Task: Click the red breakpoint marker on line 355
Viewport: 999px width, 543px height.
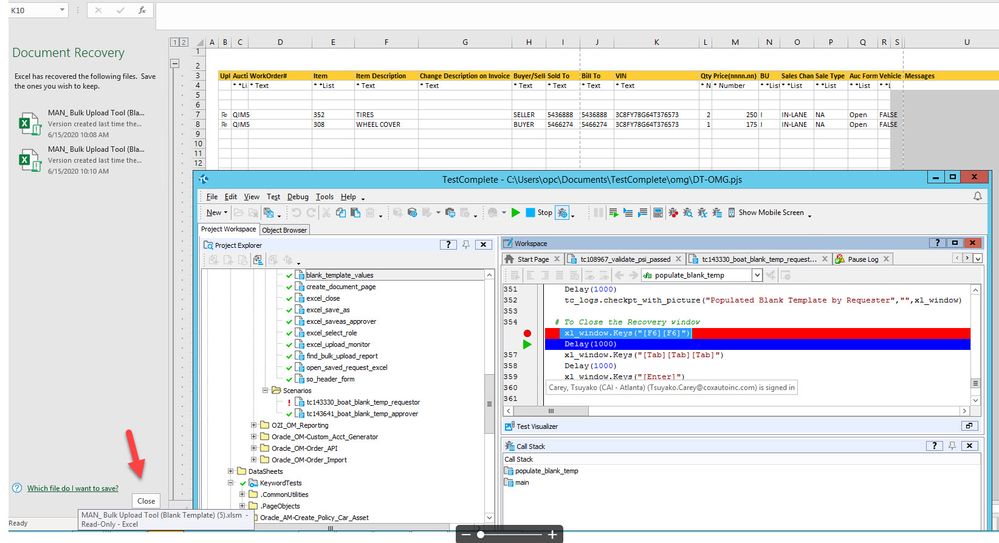Action: pyautogui.click(x=527, y=333)
